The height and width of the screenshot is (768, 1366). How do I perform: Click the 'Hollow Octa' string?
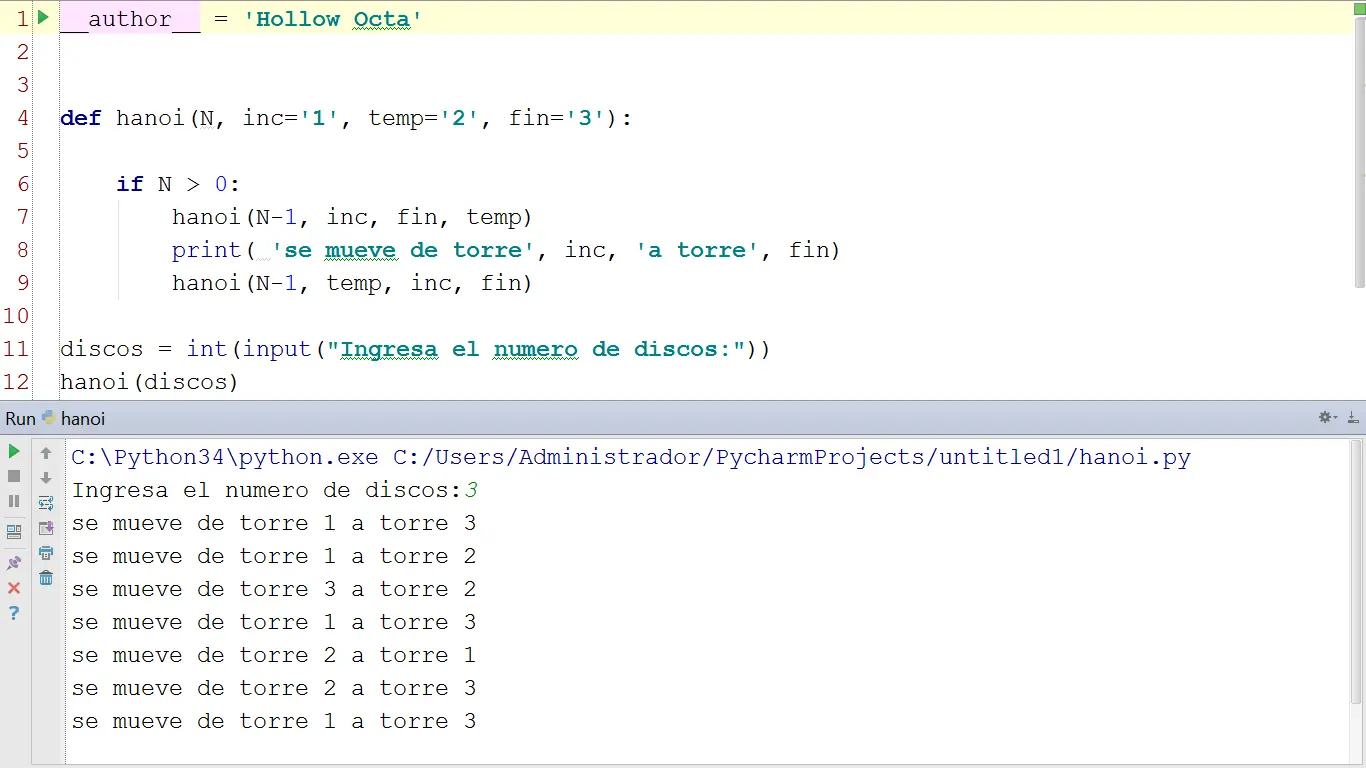click(x=333, y=19)
